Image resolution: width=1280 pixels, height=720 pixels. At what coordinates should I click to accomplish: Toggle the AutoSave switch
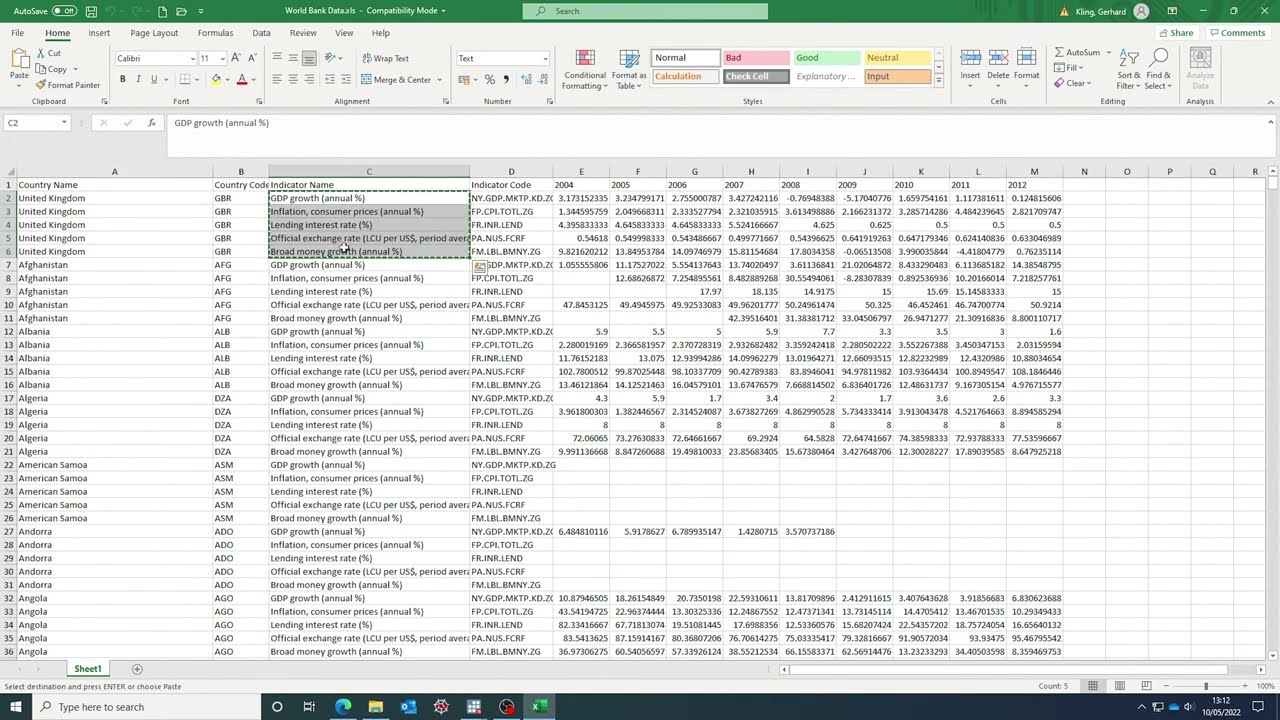click(x=64, y=11)
